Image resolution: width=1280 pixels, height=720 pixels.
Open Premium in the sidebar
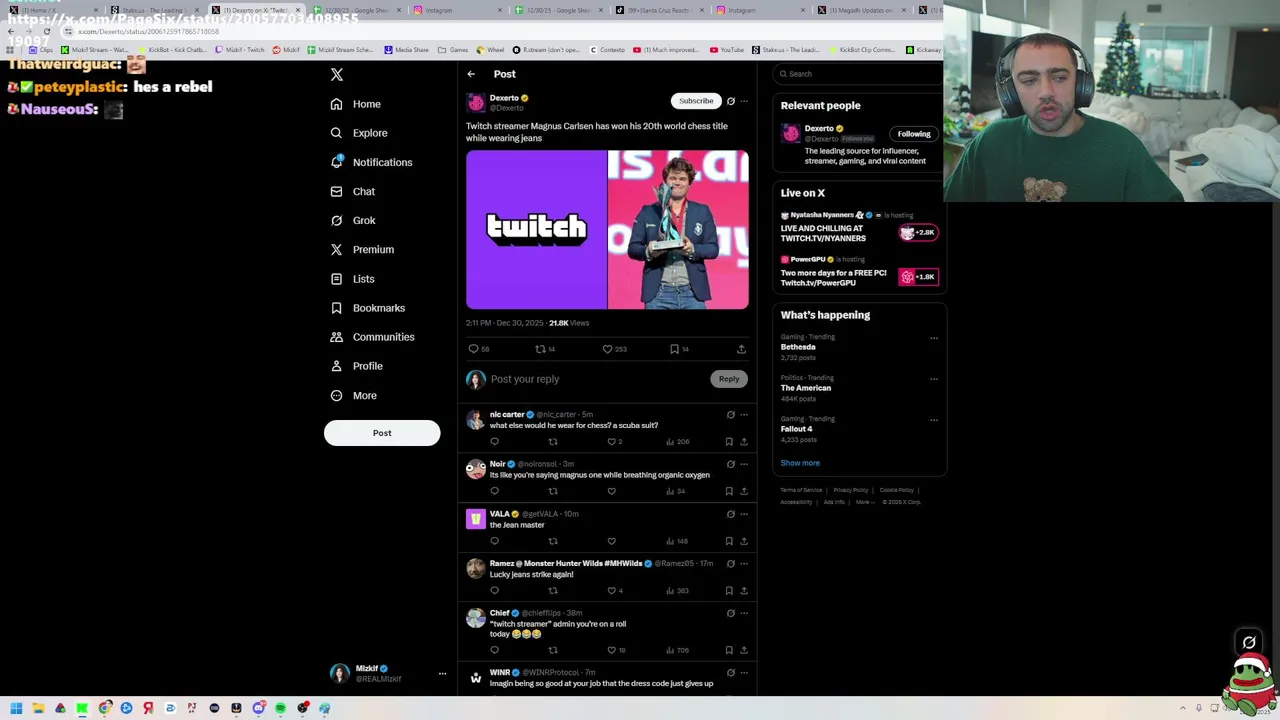point(362,249)
